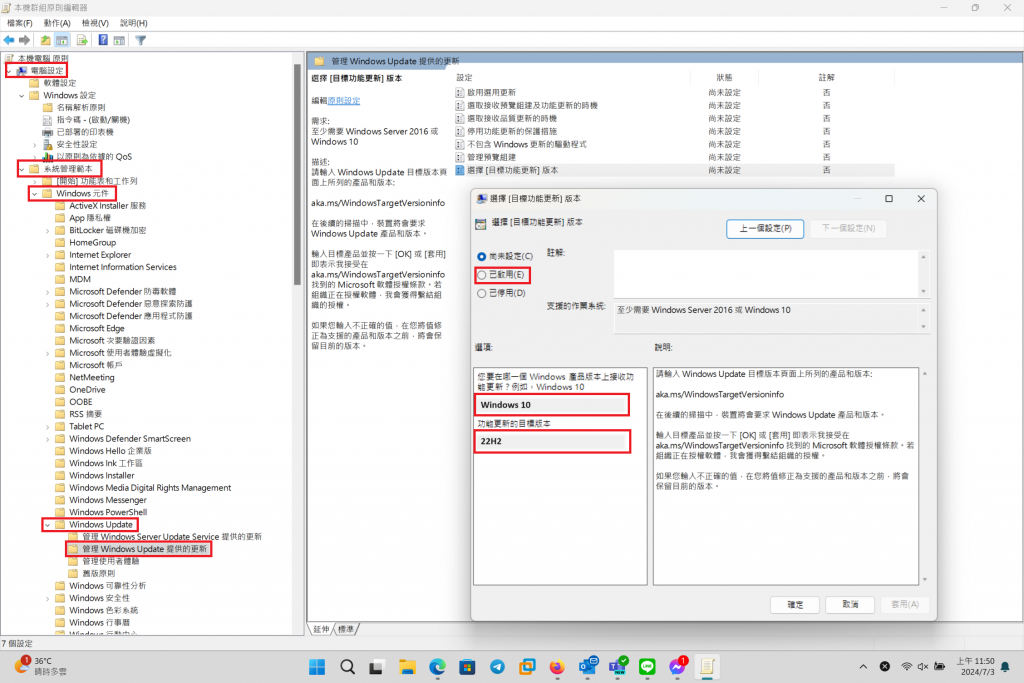Select the 選擇 [目標功能更新] 版本 setting row
The width and height of the screenshot is (1024, 683).
click(674, 170)
